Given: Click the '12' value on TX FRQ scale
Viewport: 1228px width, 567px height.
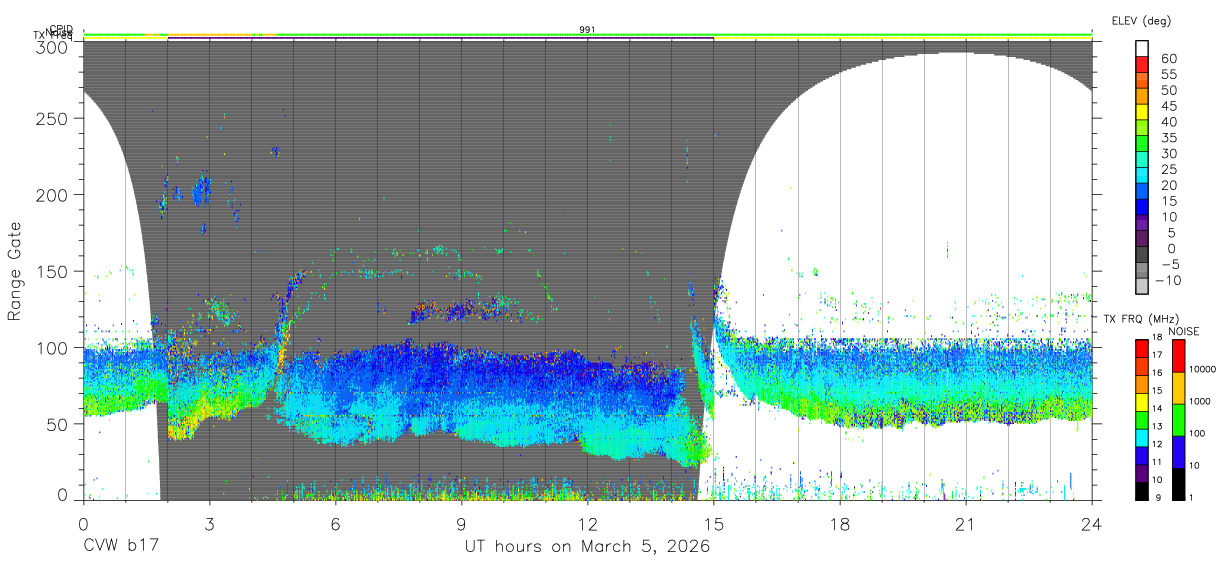Looking at the screenshot, I should point(1157,444).
